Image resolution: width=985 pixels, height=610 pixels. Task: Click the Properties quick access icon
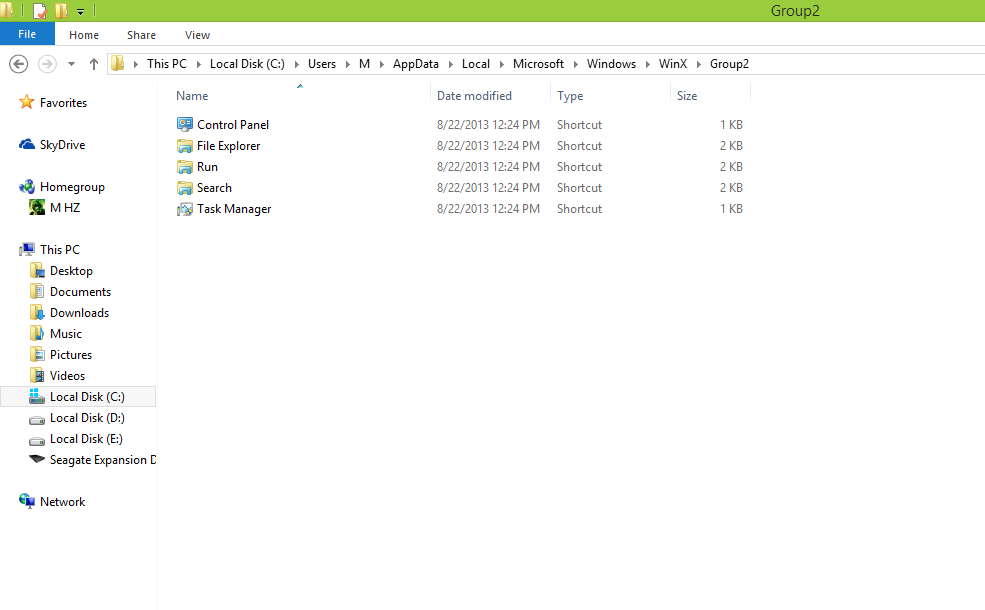pos(40,11)
